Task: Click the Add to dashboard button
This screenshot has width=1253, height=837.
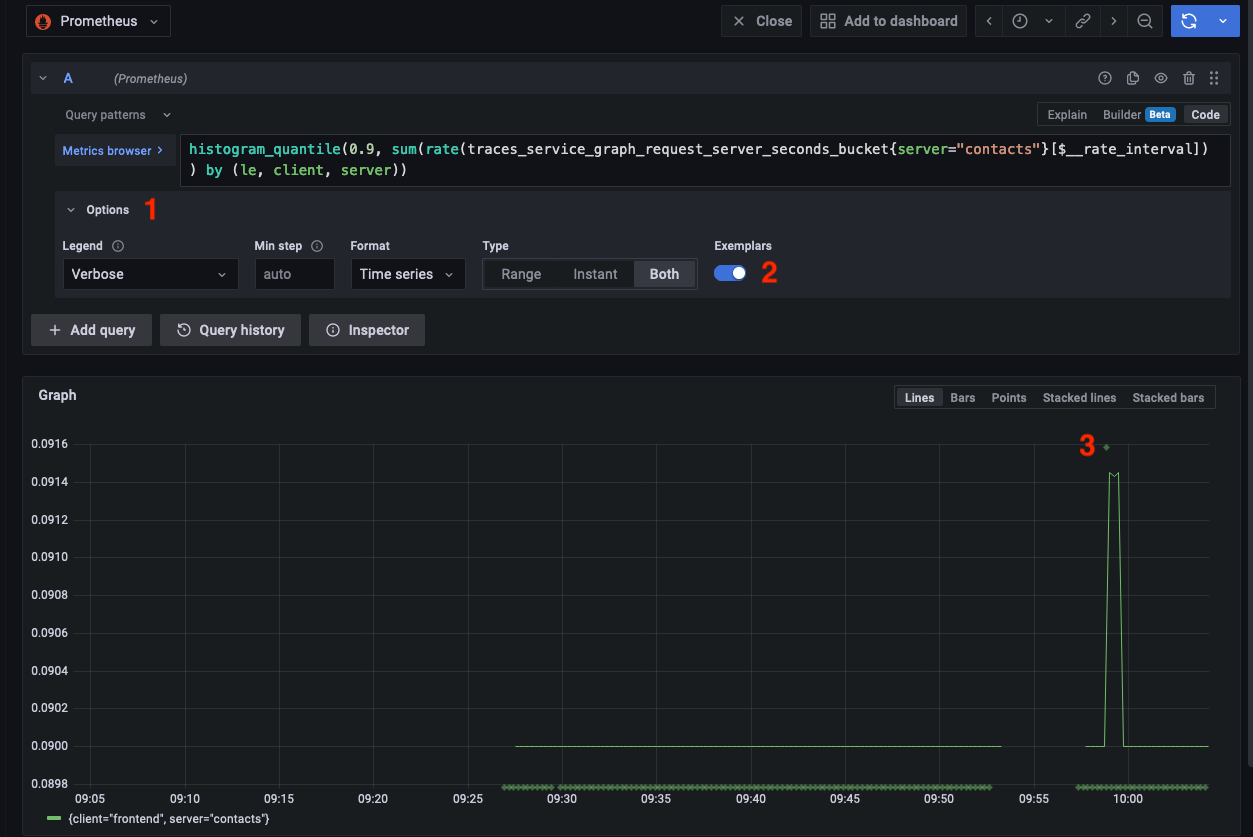Action: coord(888,20)
